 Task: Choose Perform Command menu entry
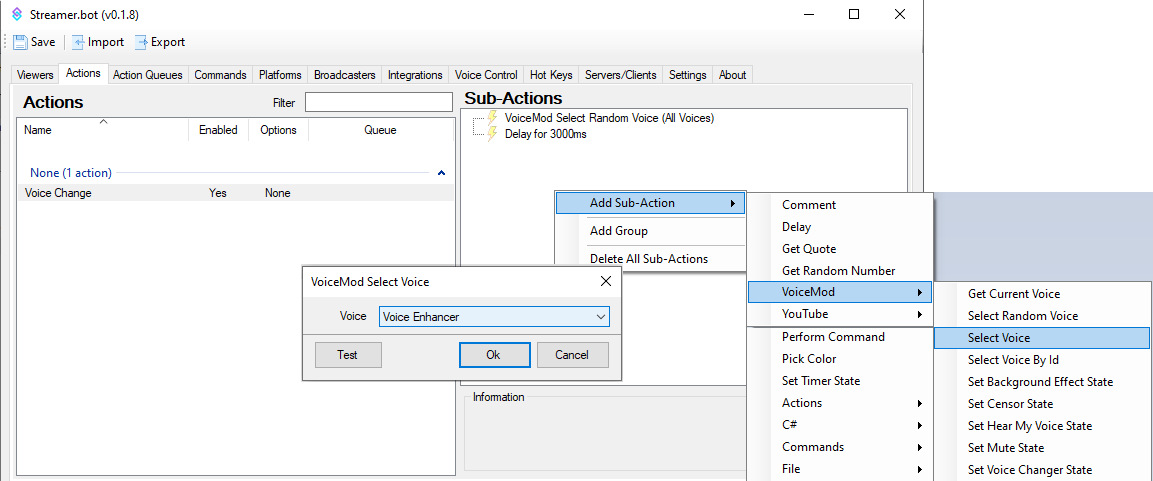click(840, 337)
